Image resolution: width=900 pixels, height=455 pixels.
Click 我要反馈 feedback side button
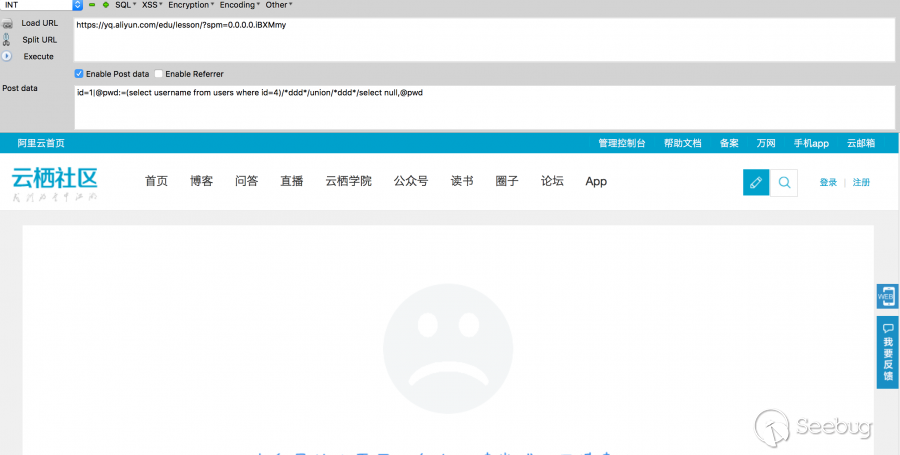coord(887,352)
